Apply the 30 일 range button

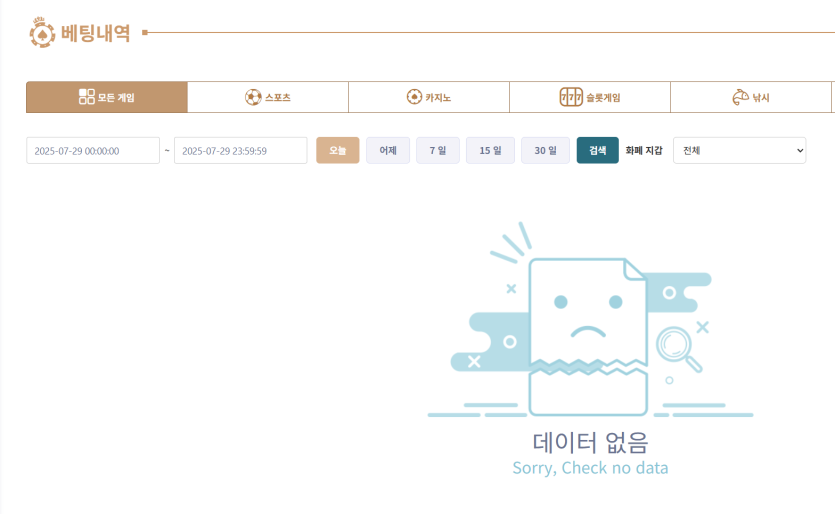point(545,150)
